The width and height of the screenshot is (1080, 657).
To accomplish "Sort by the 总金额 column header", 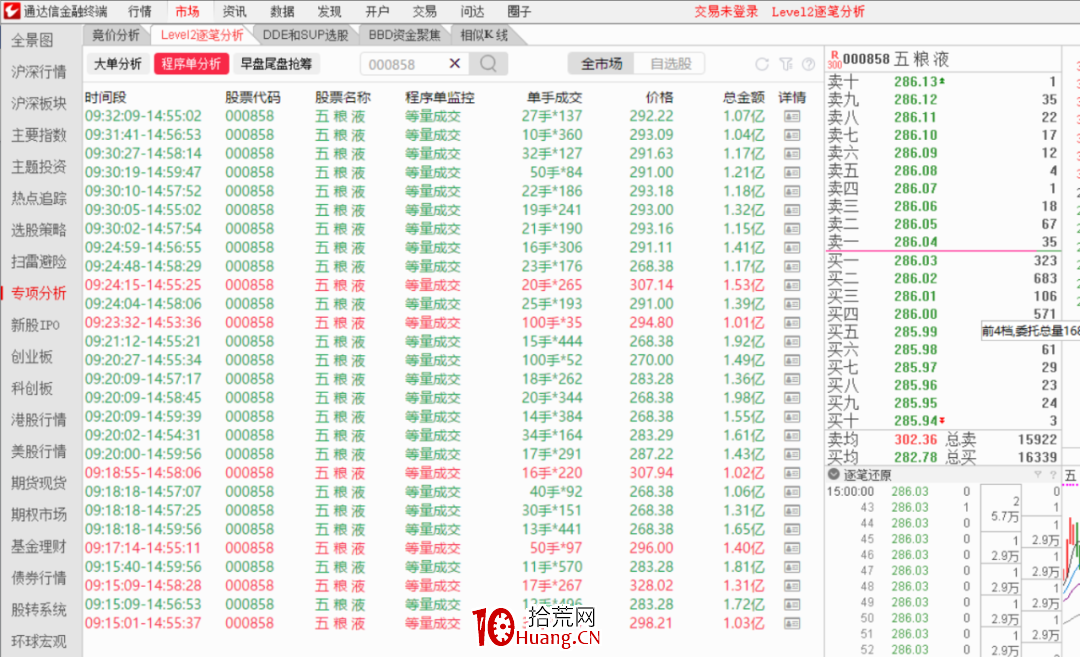I will tap(743, 98).
